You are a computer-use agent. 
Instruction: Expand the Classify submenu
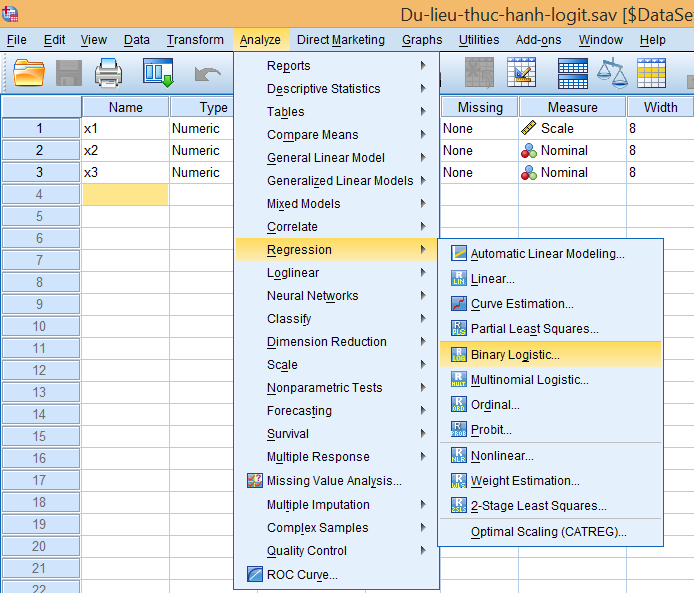337,319
